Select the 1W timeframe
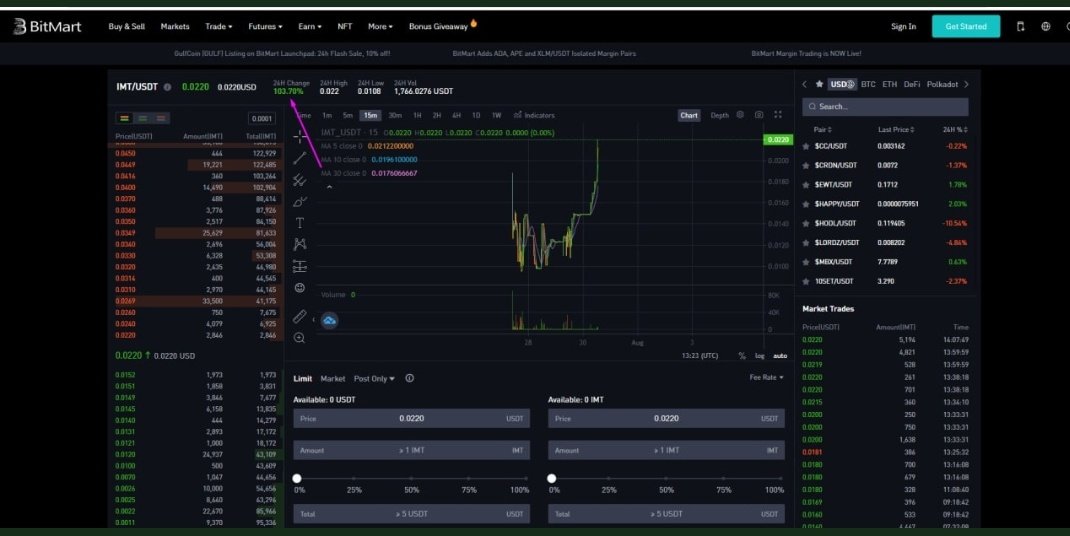The height and width of the screenshot is (536, 1070). pos(497,115)
